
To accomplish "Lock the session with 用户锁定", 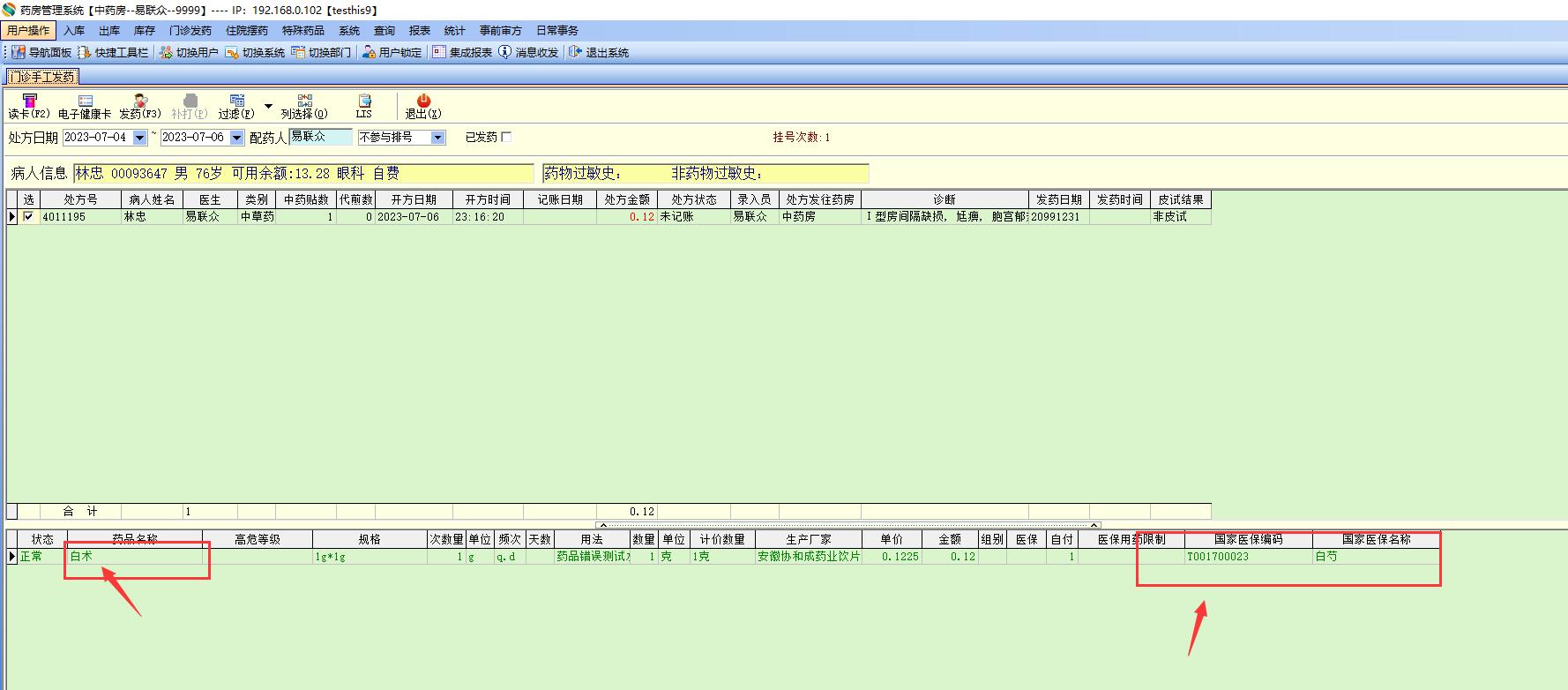I will (392, 53).
